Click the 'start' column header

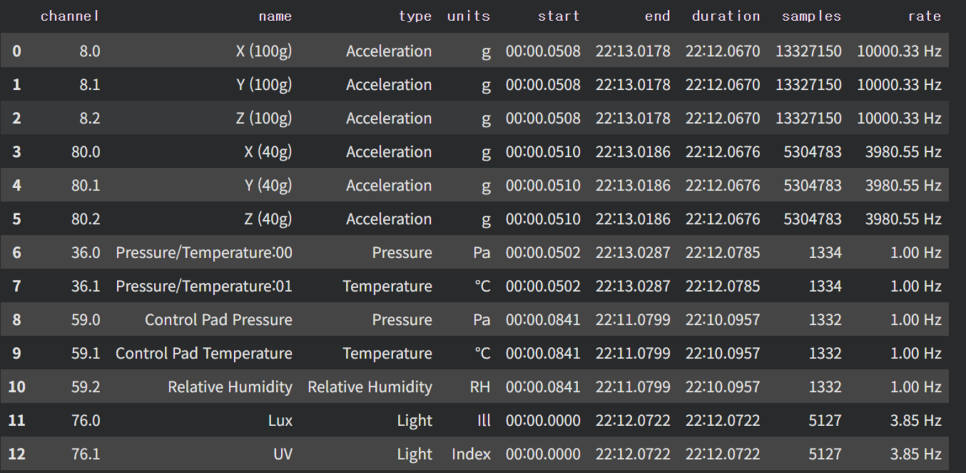coord(558,16)
